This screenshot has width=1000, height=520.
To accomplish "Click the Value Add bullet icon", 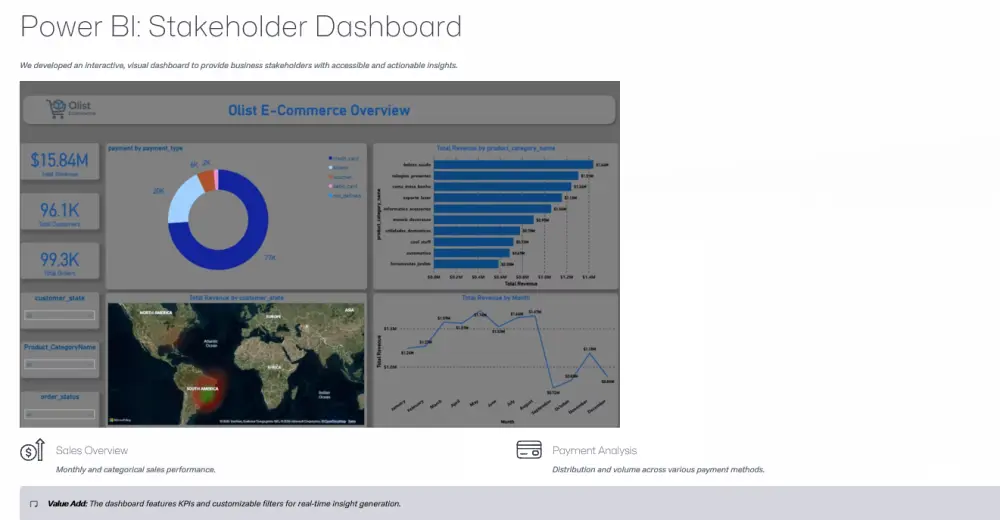I will [34, 504].
